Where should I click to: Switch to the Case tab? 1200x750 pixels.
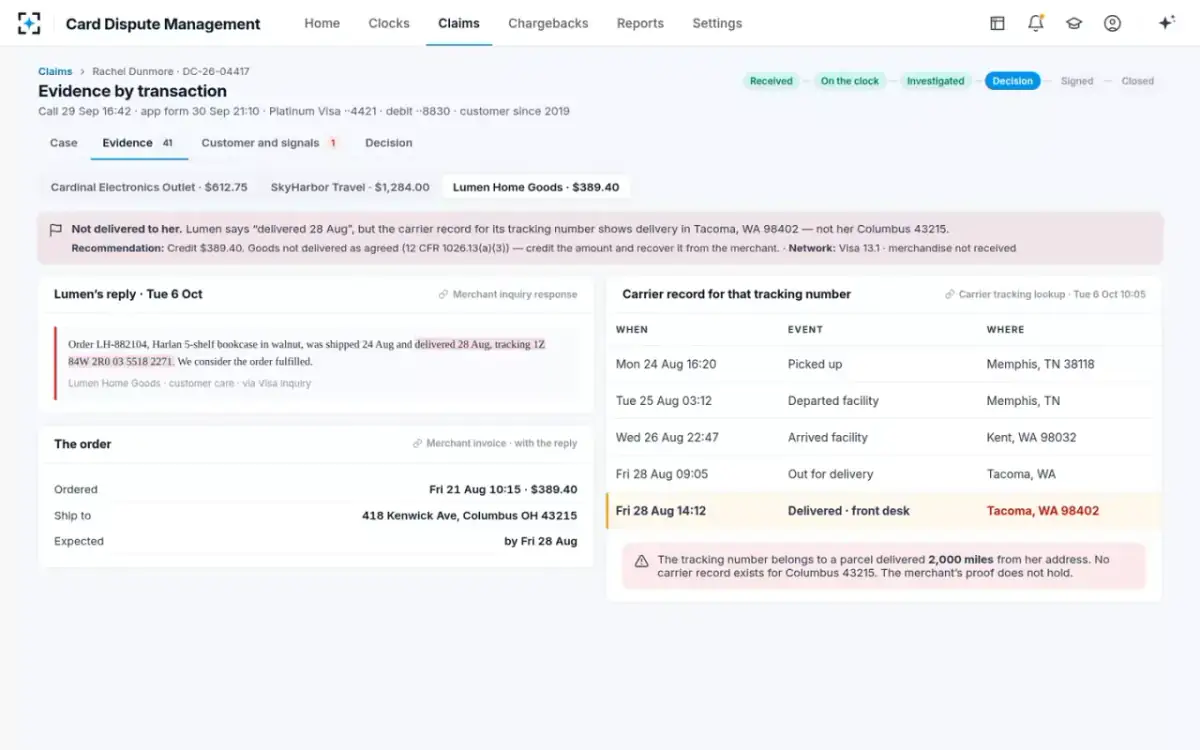(x=64, y=143)
